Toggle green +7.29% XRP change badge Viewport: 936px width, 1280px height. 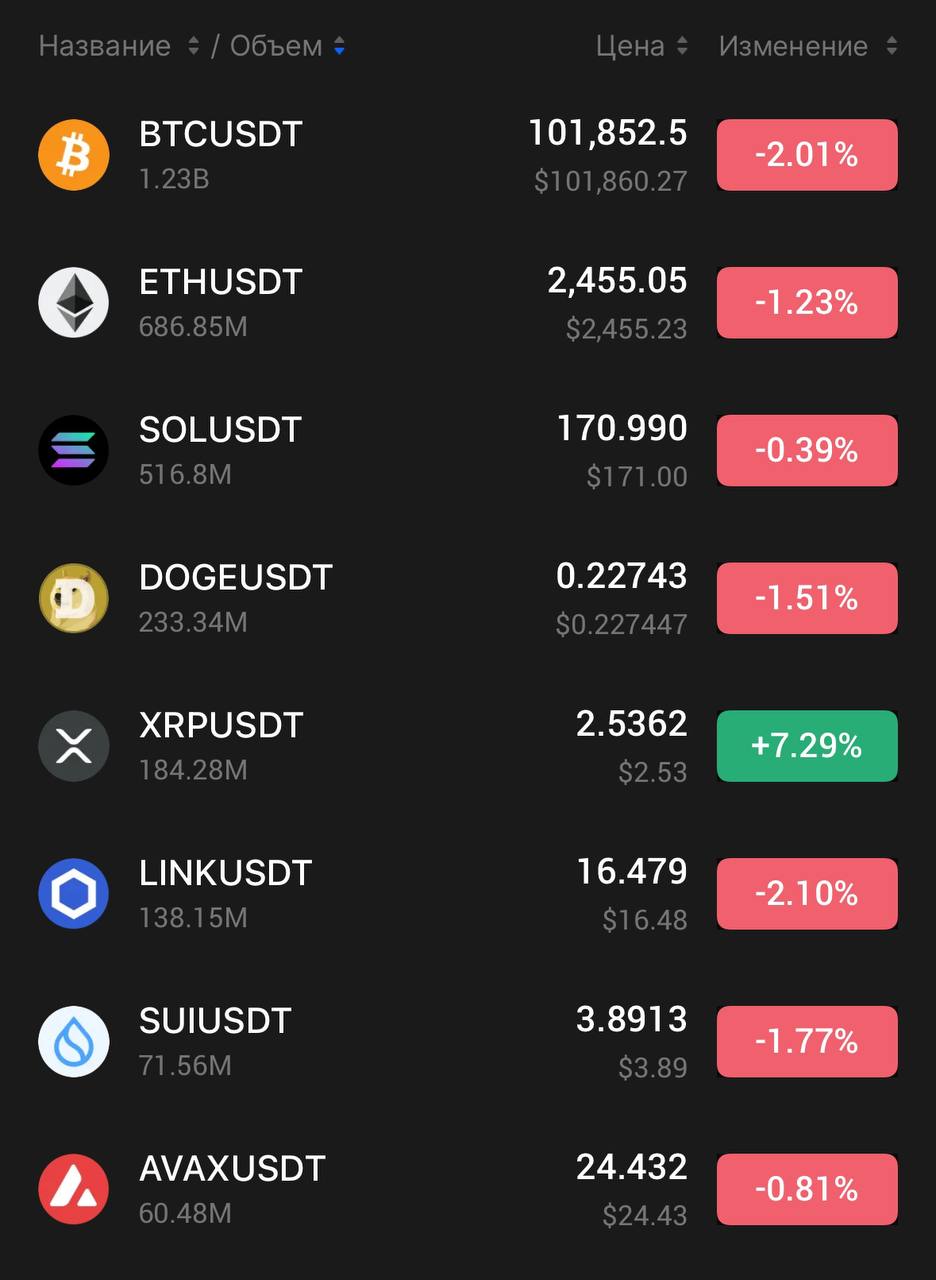pos(807,746)
